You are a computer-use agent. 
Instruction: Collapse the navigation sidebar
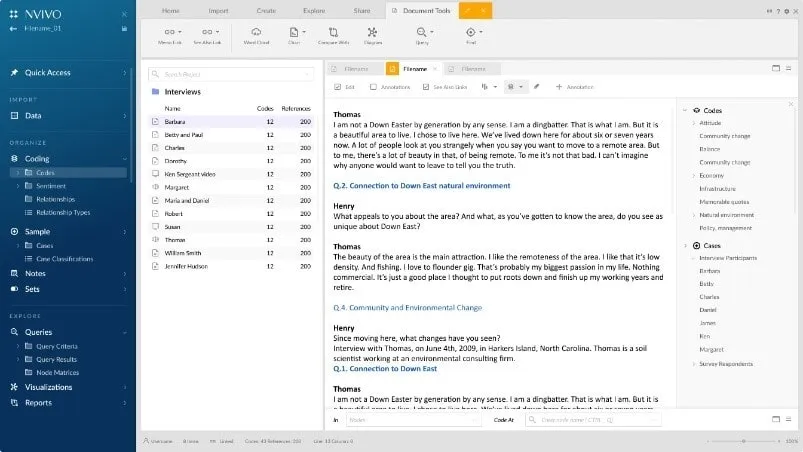click(124, 14)
